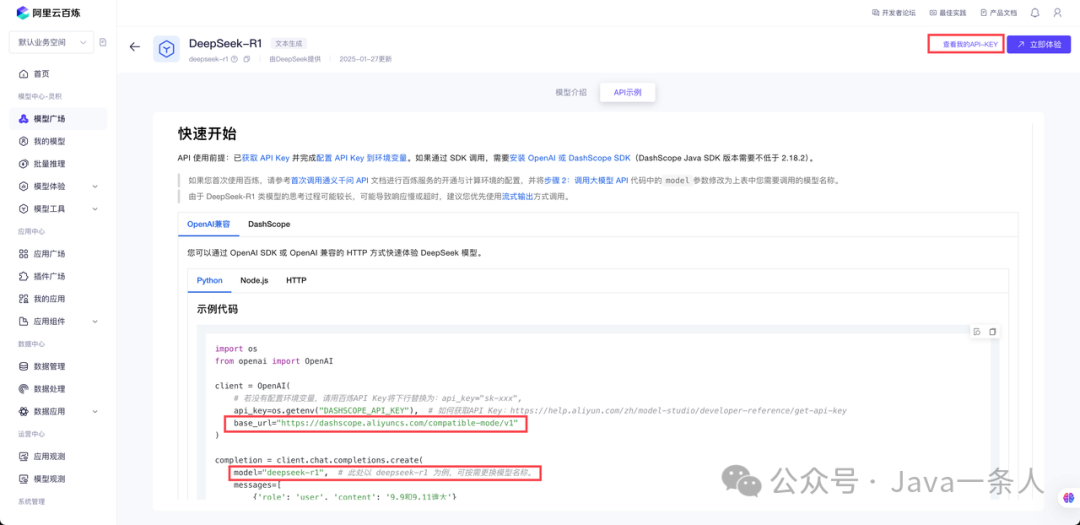
Task: Click the 立即体验 button
Action: pos(1039,44)
